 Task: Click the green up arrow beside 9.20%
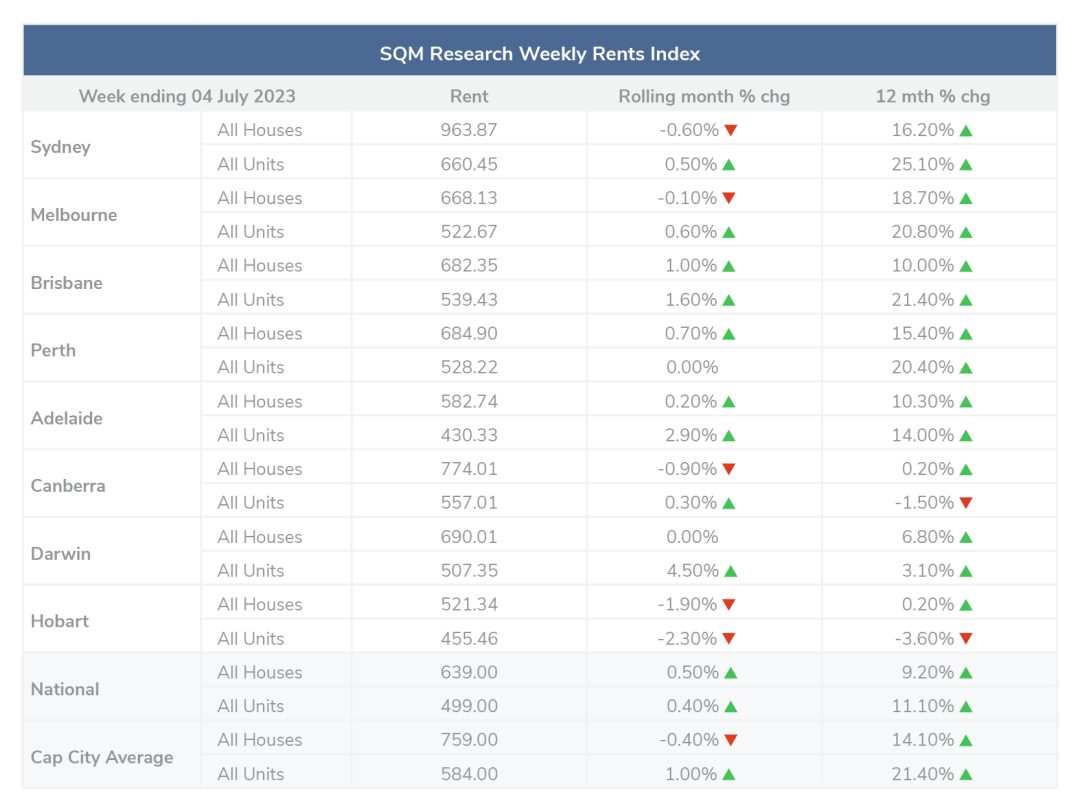point(966,673)
